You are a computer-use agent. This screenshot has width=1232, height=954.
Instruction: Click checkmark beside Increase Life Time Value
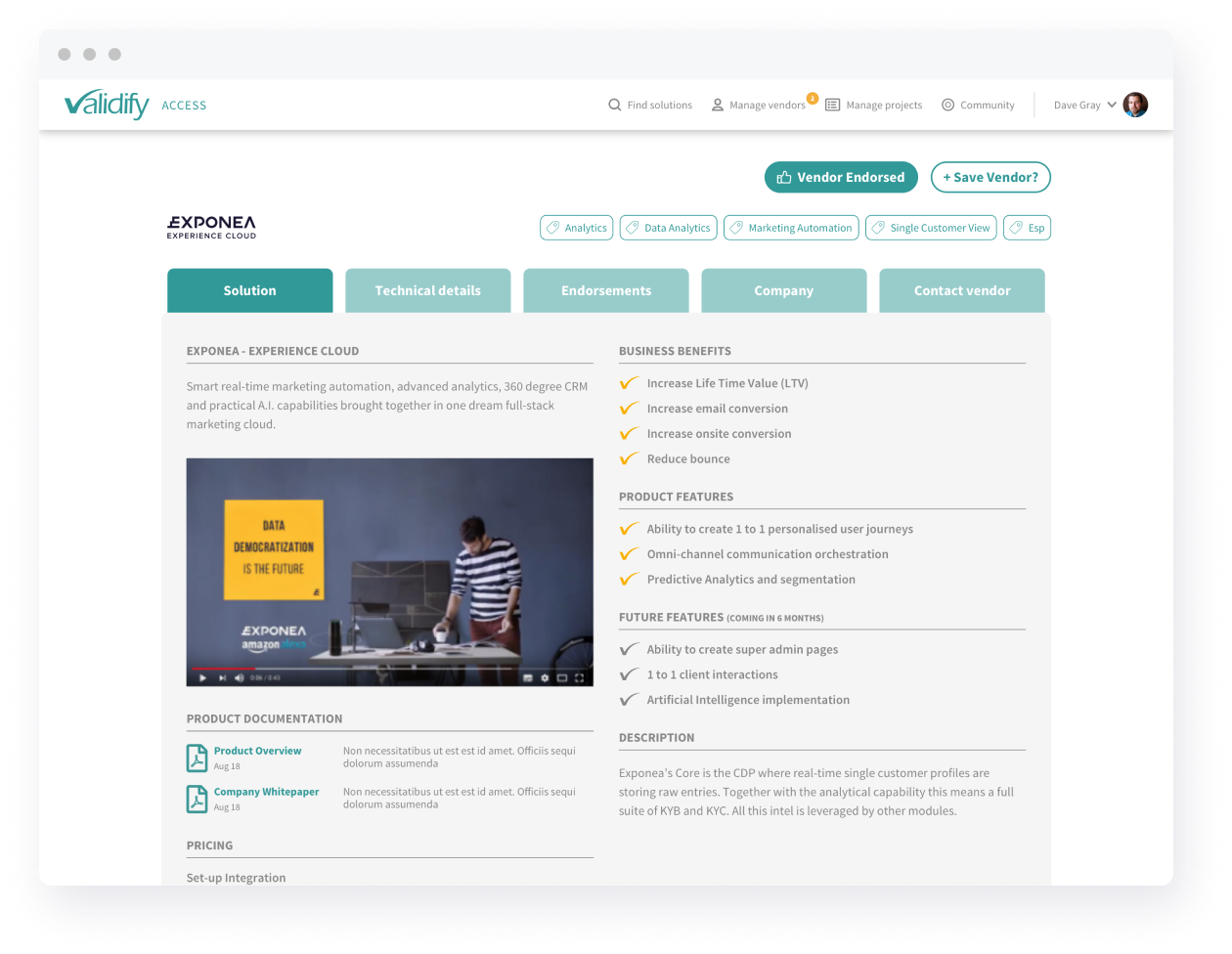(x=629, y=383)
